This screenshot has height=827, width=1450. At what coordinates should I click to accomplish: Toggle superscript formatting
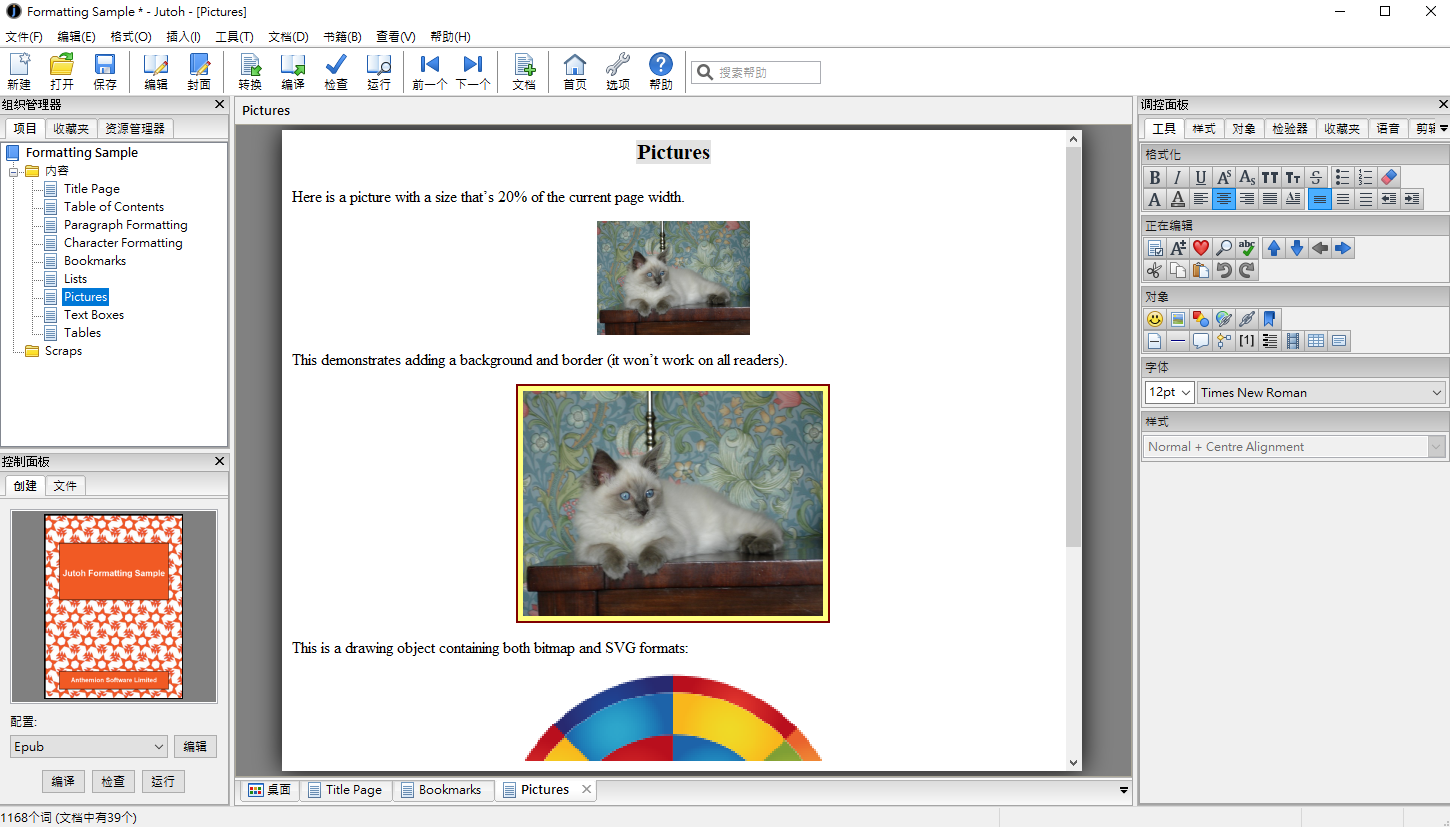click(x=1224, y=177)
